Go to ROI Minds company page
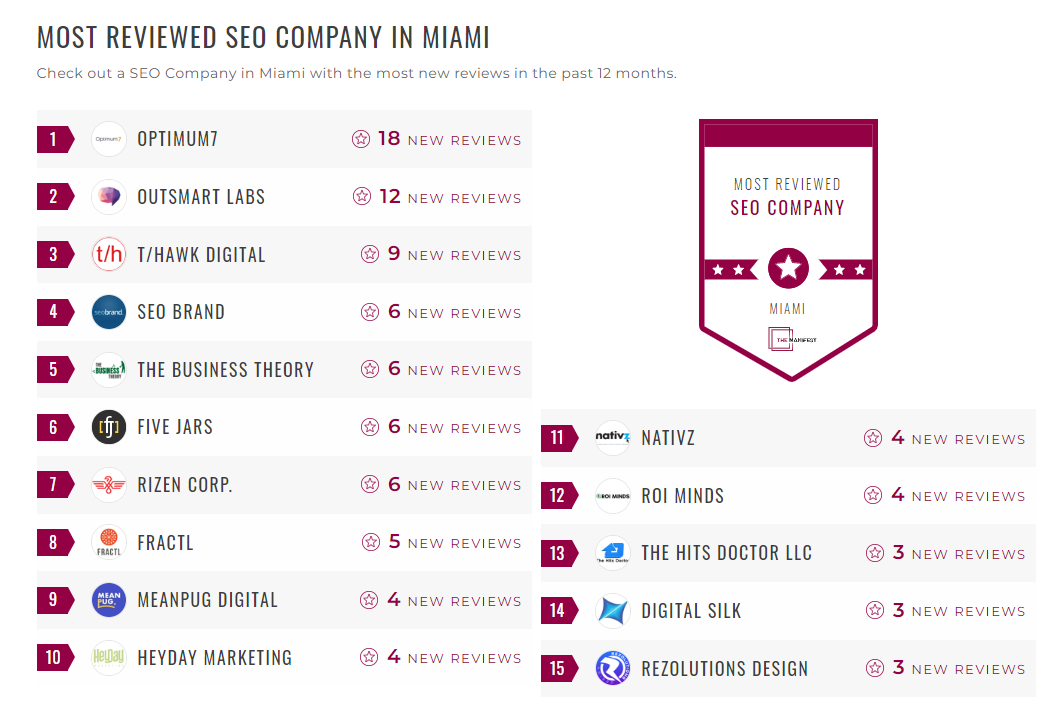This screenshot has height=712, width=1063. pos(682,496)
